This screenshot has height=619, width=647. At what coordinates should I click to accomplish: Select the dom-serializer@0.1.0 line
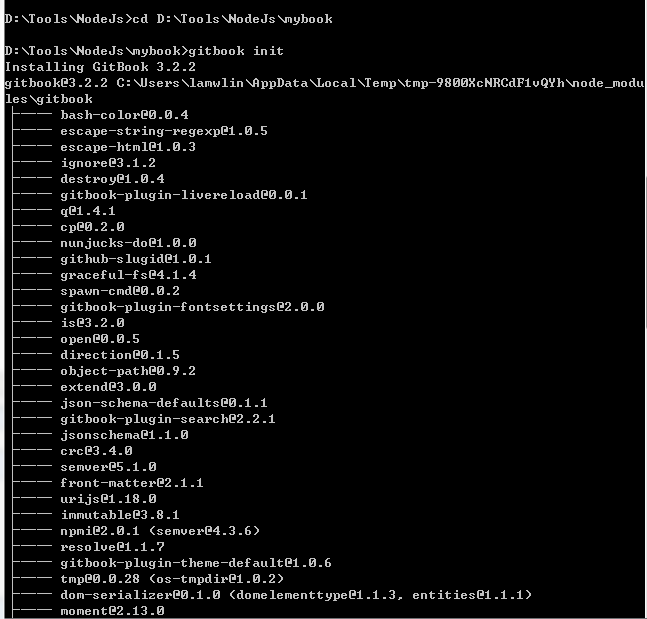pyautogui.click(x=296, y=595)
